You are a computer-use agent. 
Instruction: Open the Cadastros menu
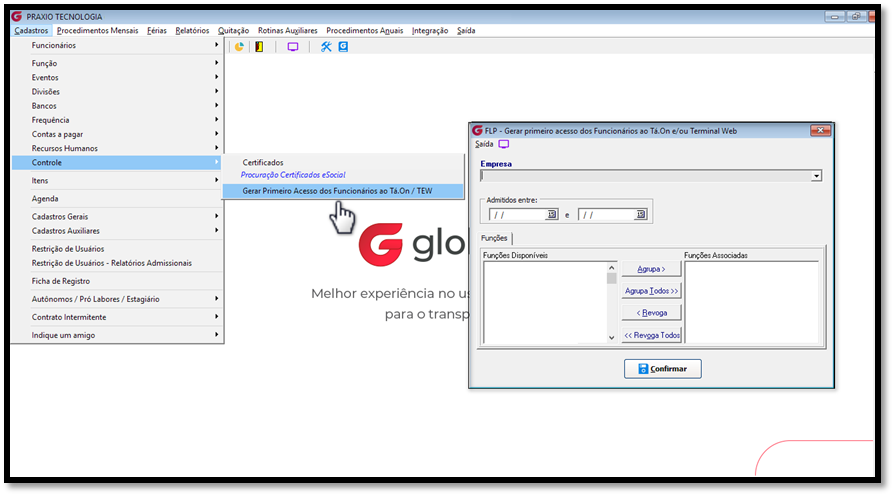(31, 31)
